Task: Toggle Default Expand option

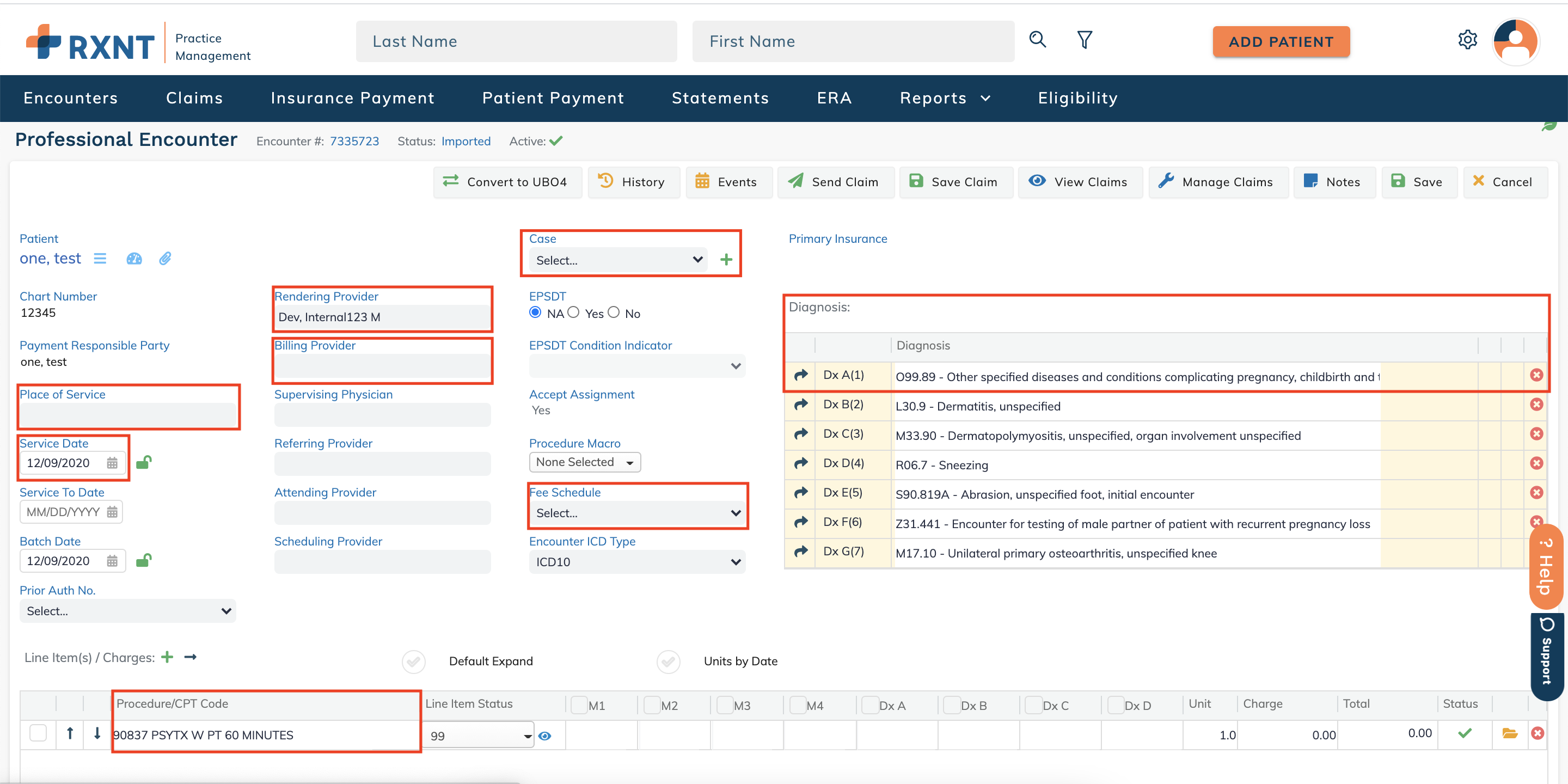Action: 414,661
